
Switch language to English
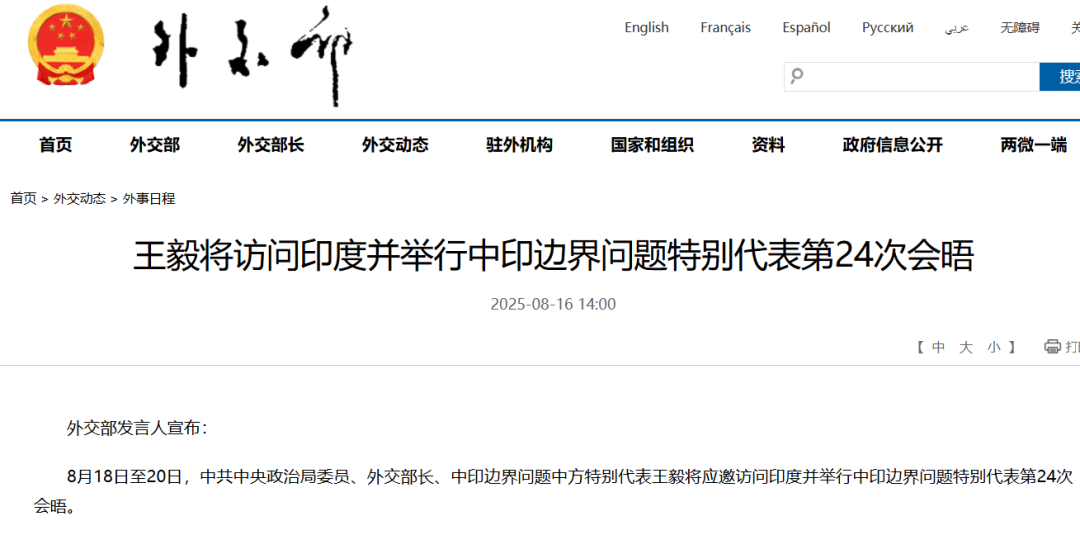tap(647, 28)
